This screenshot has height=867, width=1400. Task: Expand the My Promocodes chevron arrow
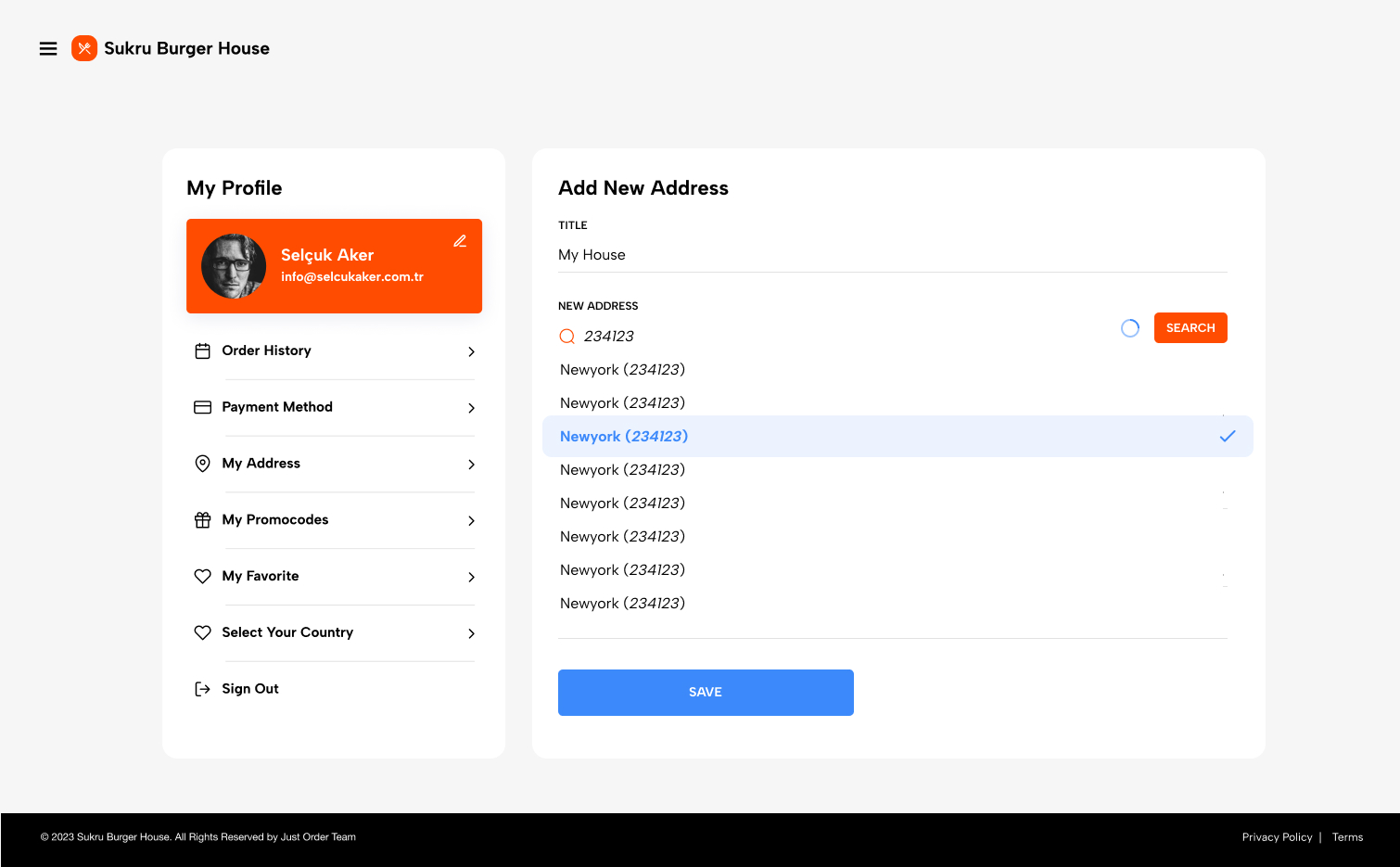coord(471,521)
